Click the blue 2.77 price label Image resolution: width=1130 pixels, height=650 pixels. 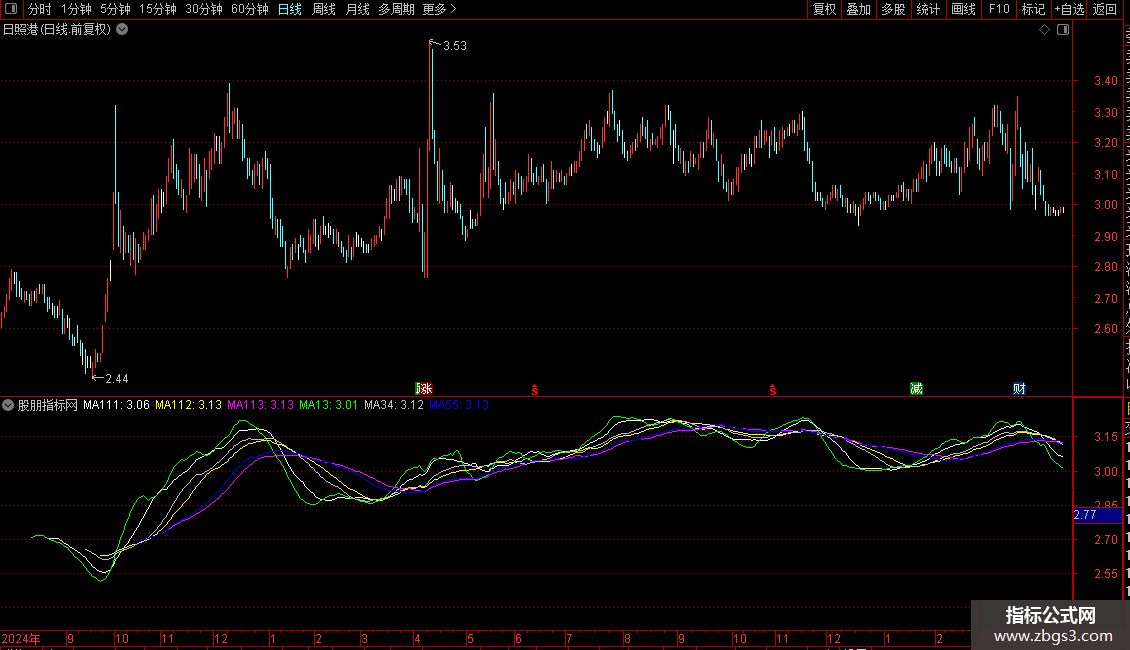[1085, 515]
